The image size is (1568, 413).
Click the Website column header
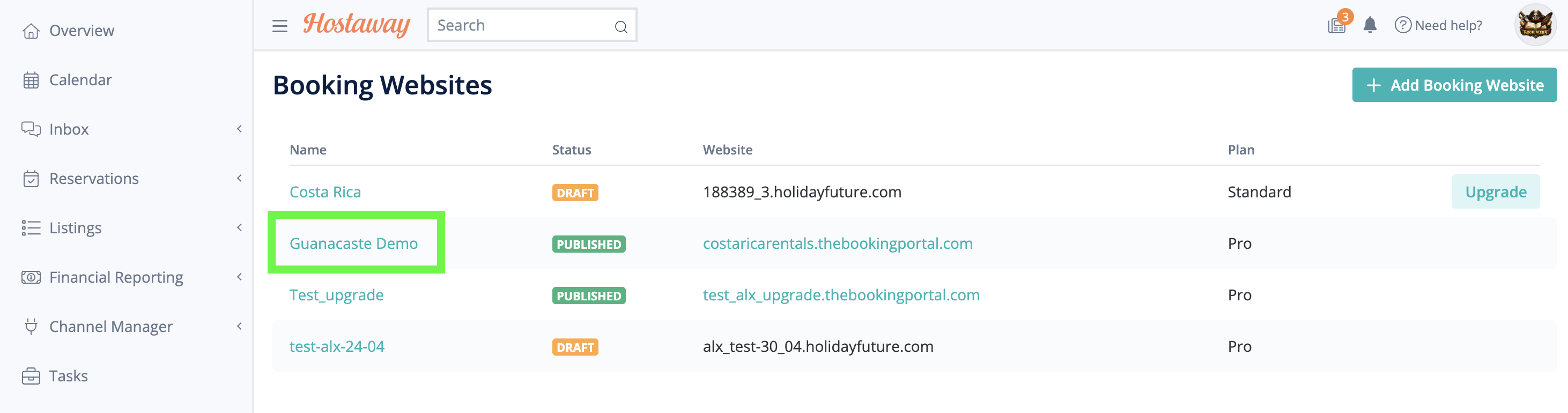[x=727, y=150]
